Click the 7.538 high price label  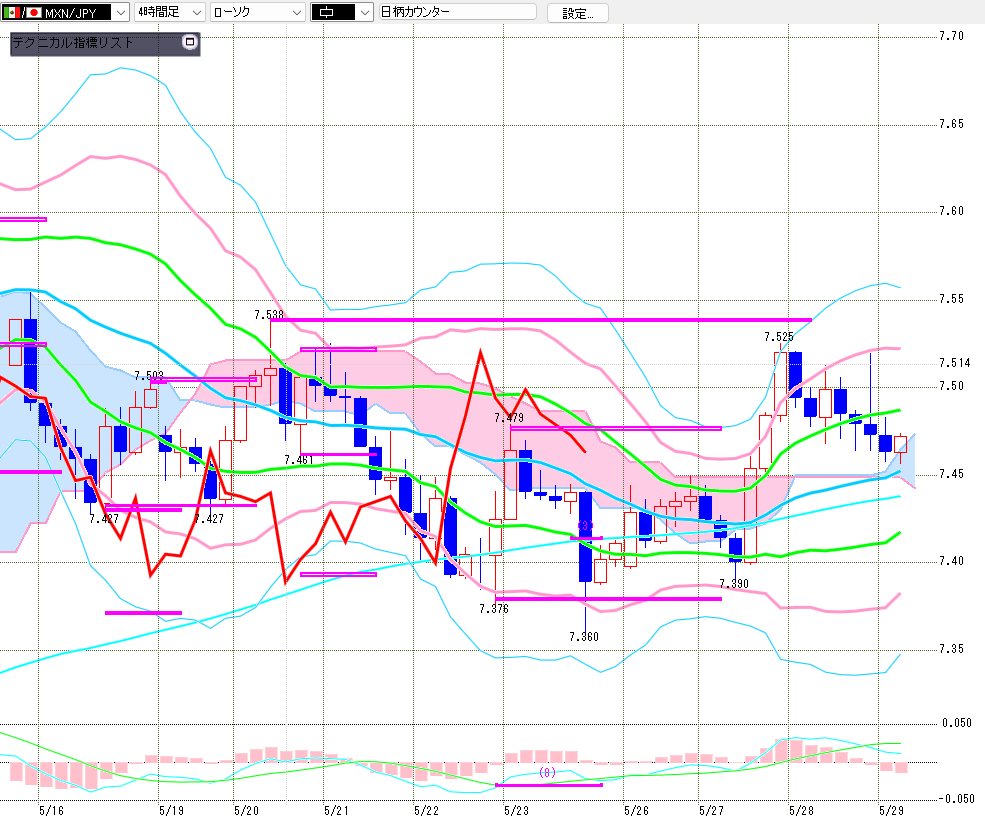click(269, 314)
